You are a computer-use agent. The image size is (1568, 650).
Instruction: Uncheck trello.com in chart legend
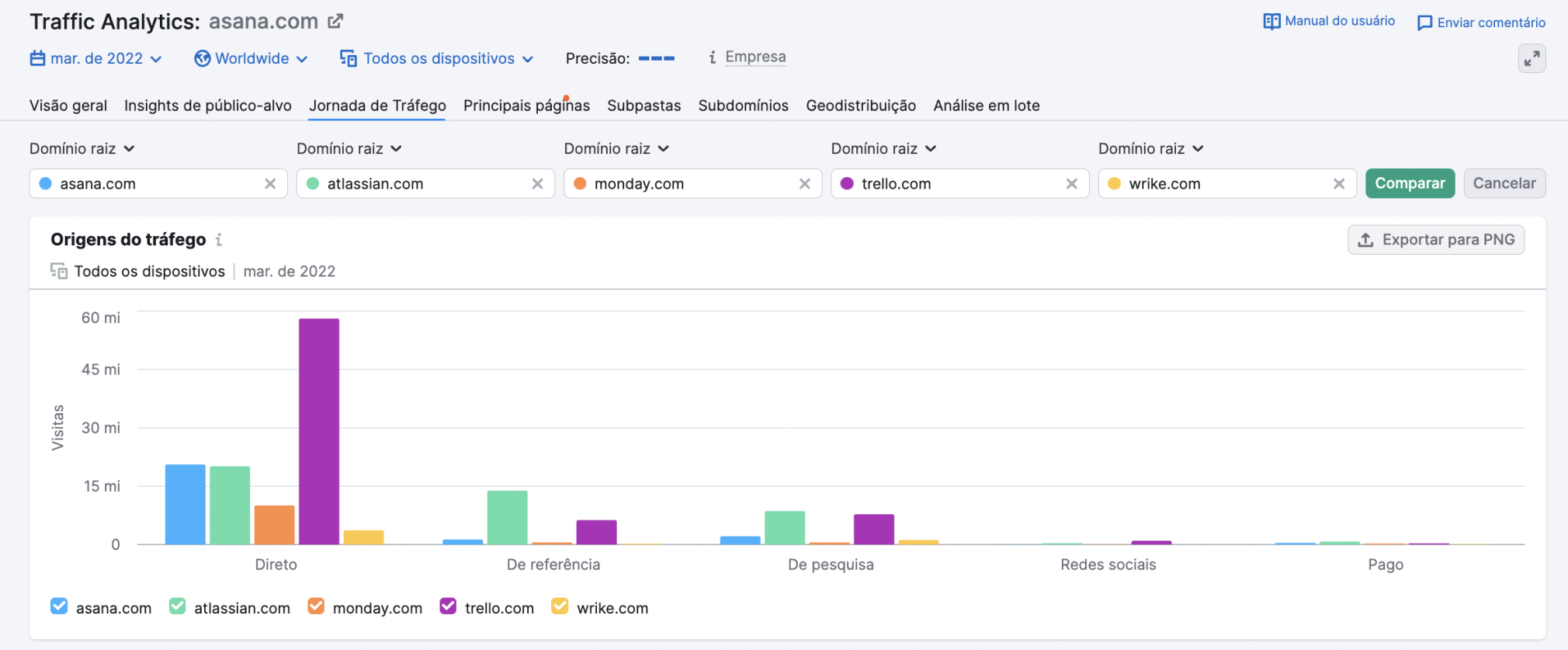click(448, 607)
